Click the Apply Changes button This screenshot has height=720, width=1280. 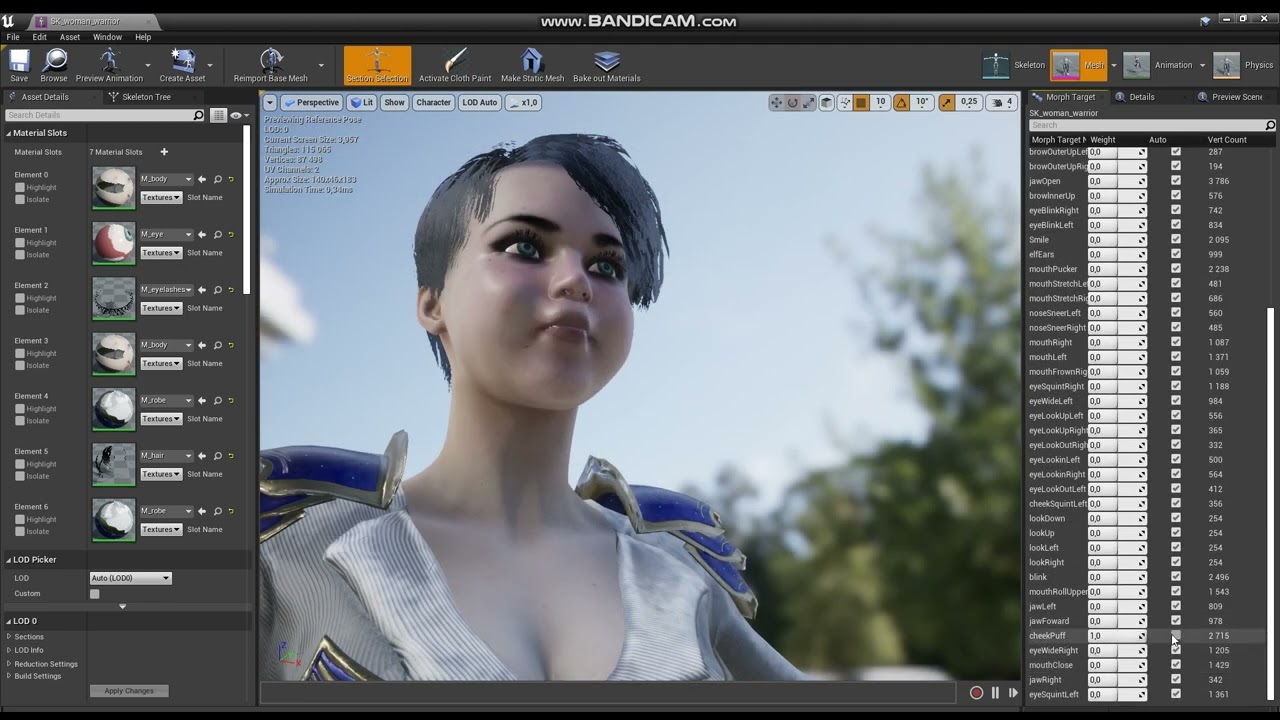[129, 691]
